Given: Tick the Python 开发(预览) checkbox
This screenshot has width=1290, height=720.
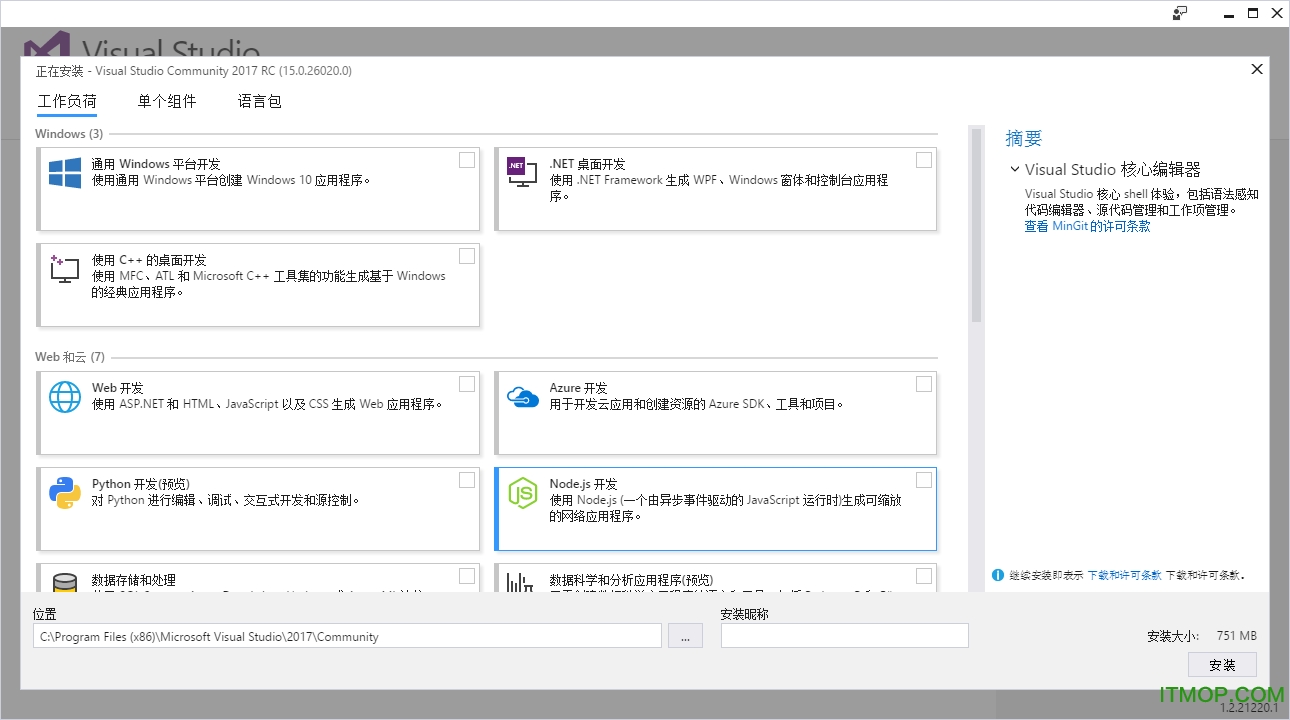Looking at the screenshot, I should 467,480.
